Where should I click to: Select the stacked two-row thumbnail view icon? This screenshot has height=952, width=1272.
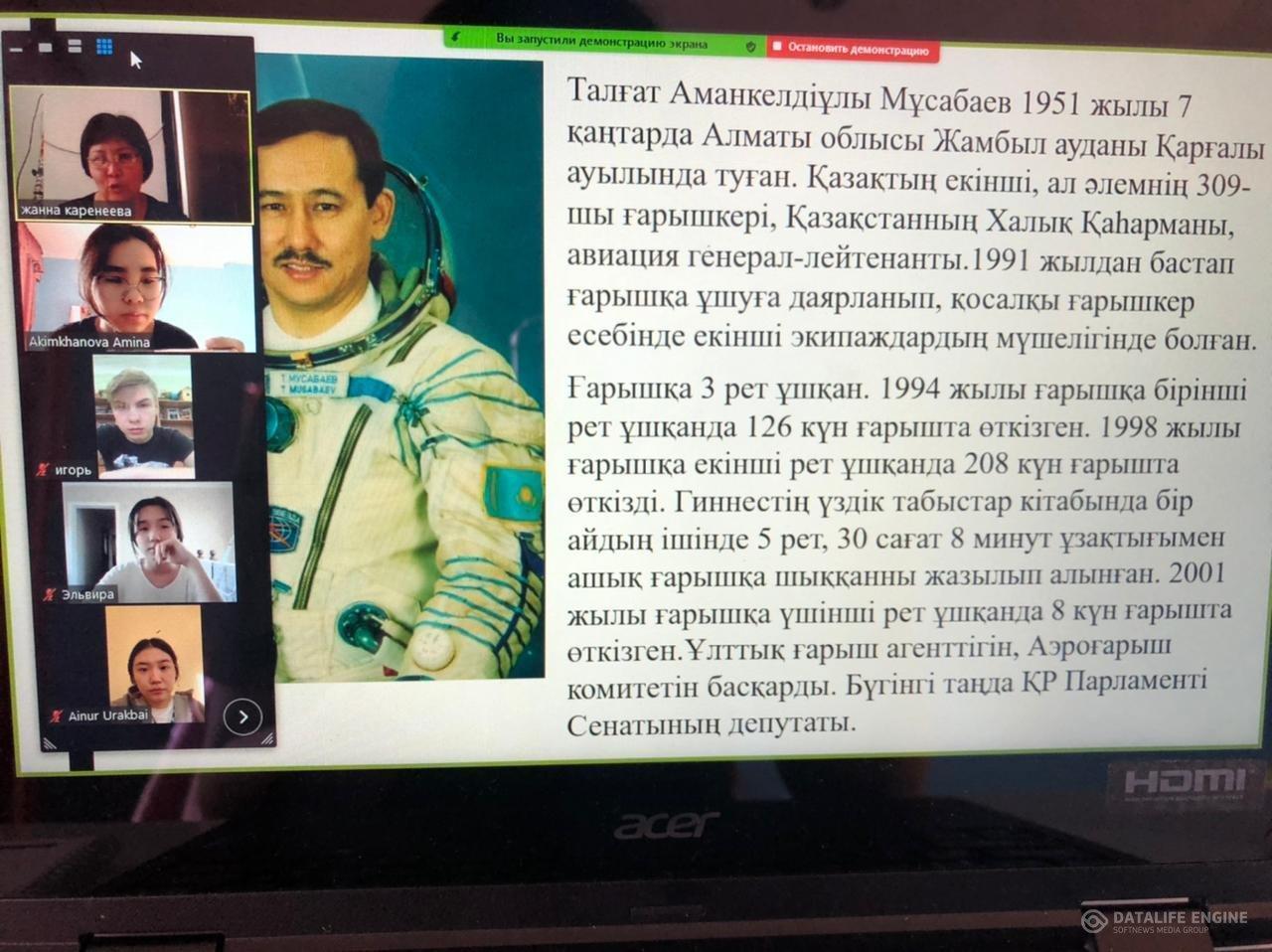click(x=75, y=47)
